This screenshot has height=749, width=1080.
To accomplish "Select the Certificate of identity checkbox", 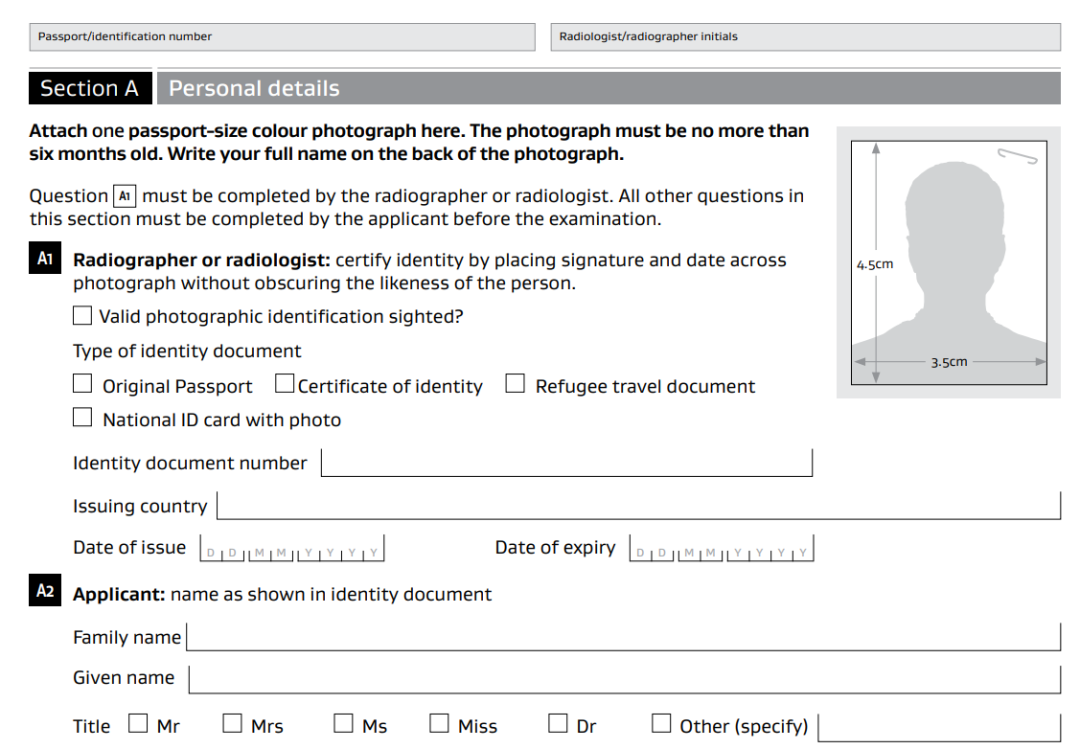I will coord(285,384).
